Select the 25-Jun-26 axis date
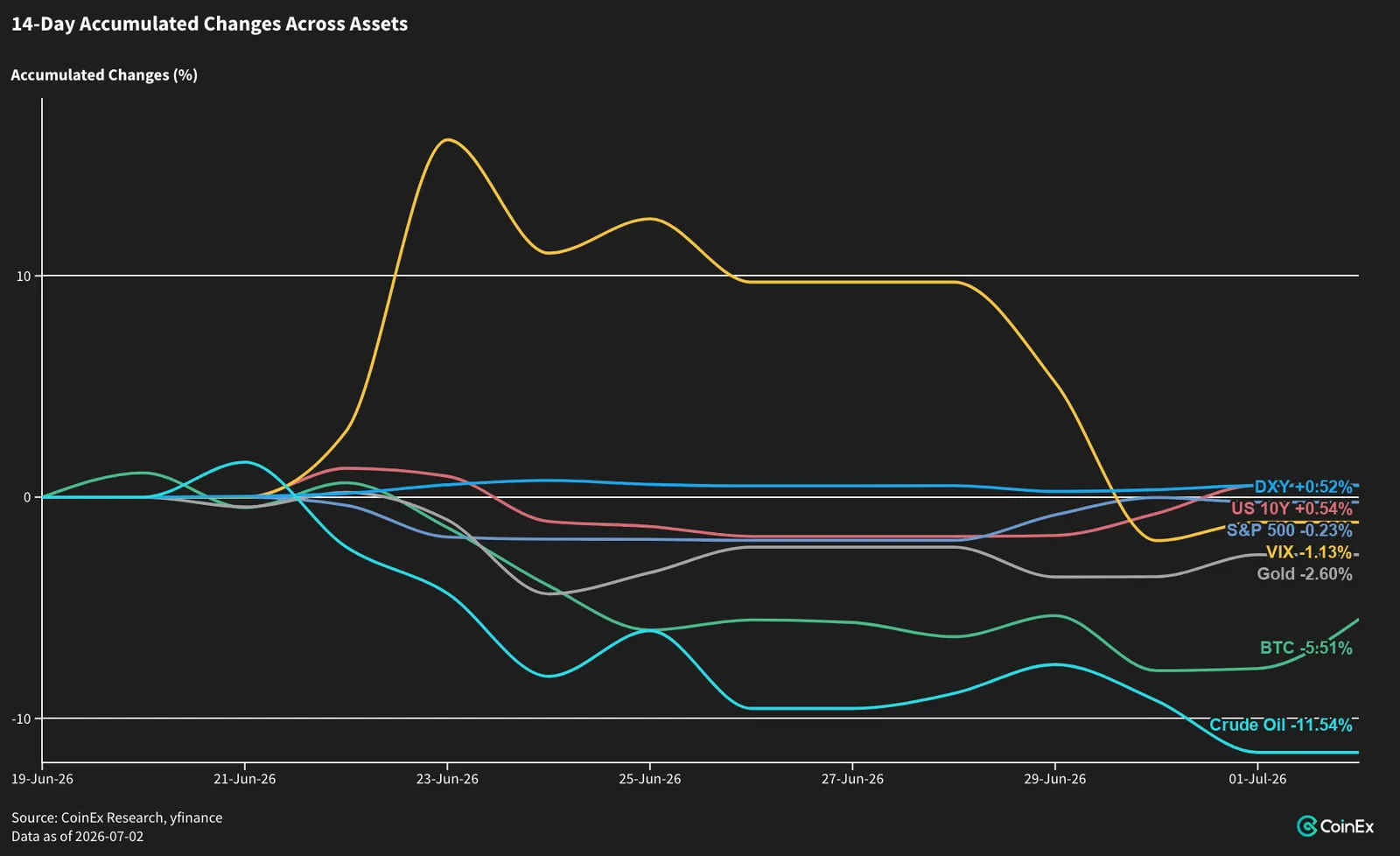The image size is (1400, 856). pyautogui.click(x=649, y=779)
